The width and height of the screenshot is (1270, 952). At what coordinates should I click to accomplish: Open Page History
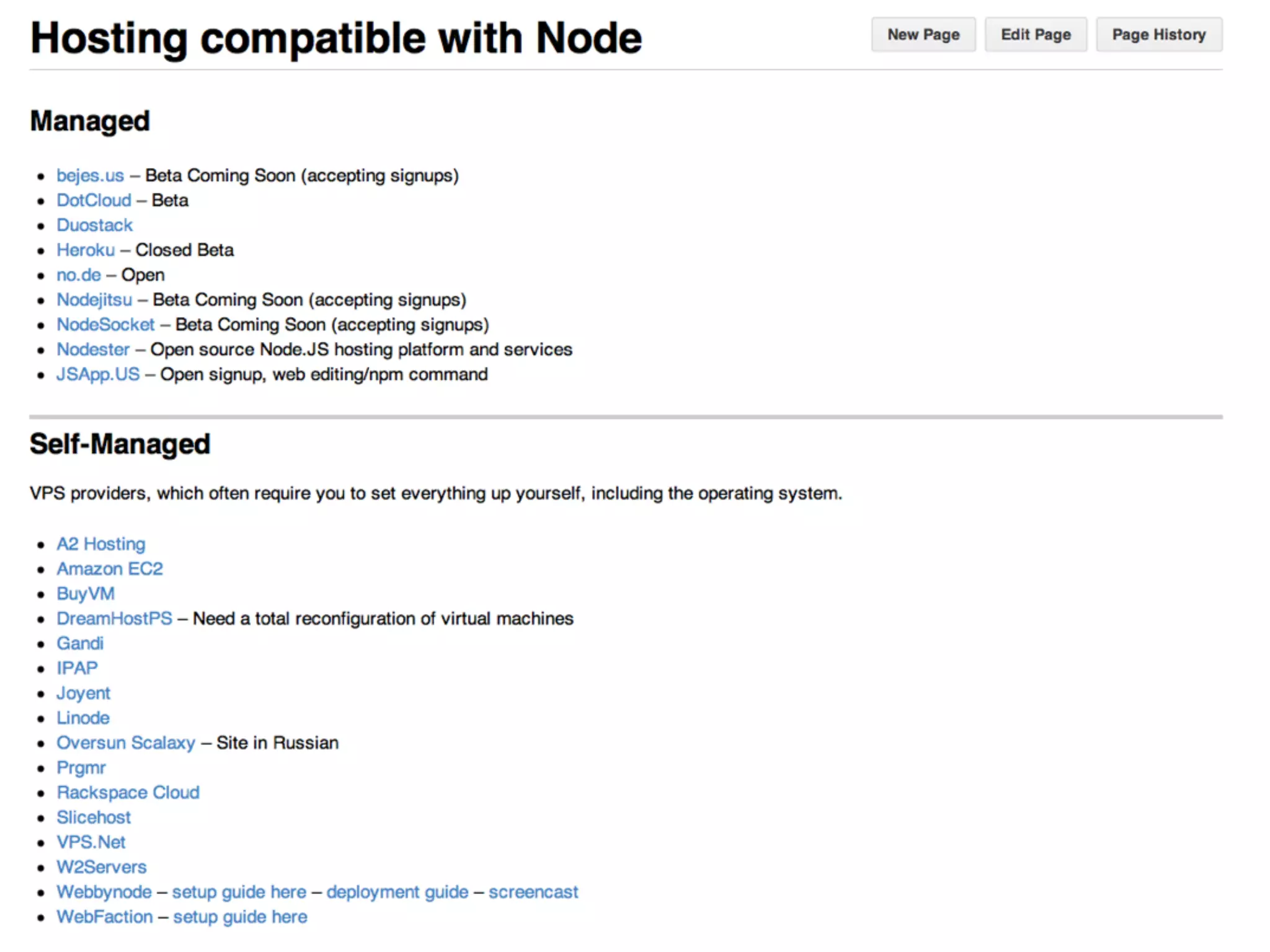(1158, 35)
